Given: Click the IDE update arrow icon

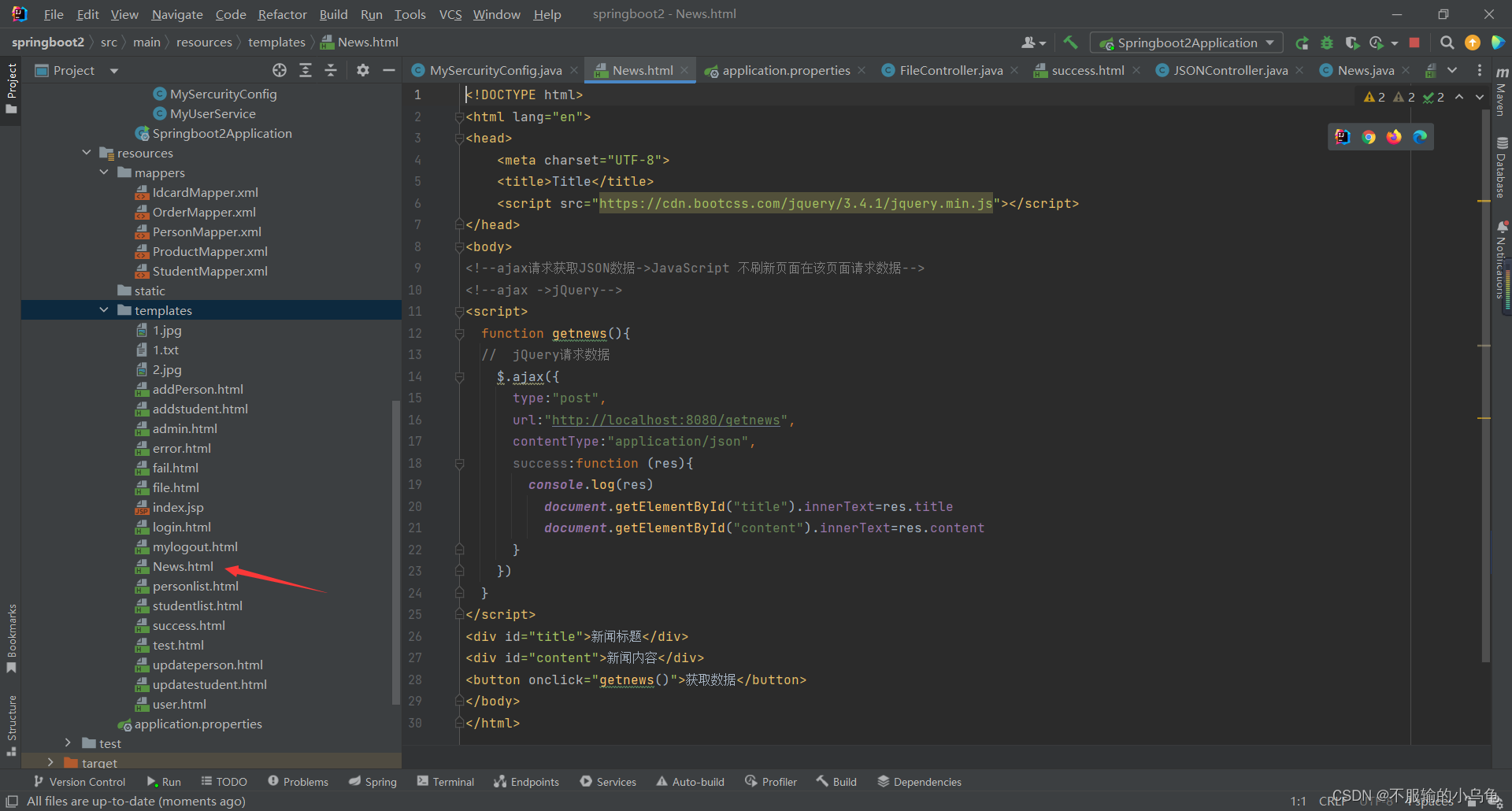Looking at the screenshot, I should pyautogui.click(x=1473, y=43).
